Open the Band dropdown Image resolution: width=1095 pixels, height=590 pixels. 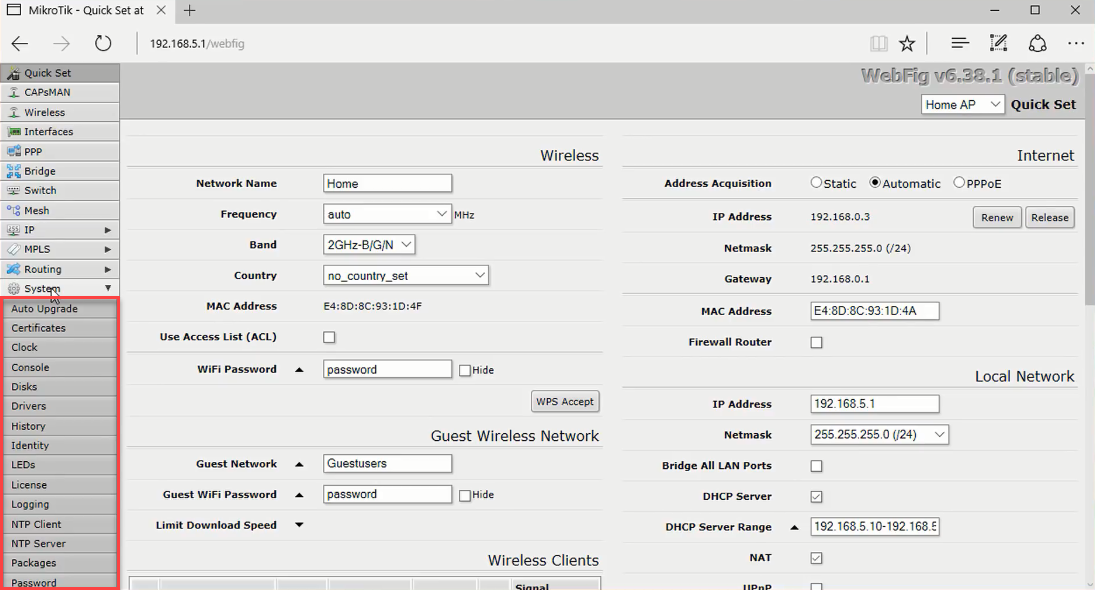click(369, 244)
